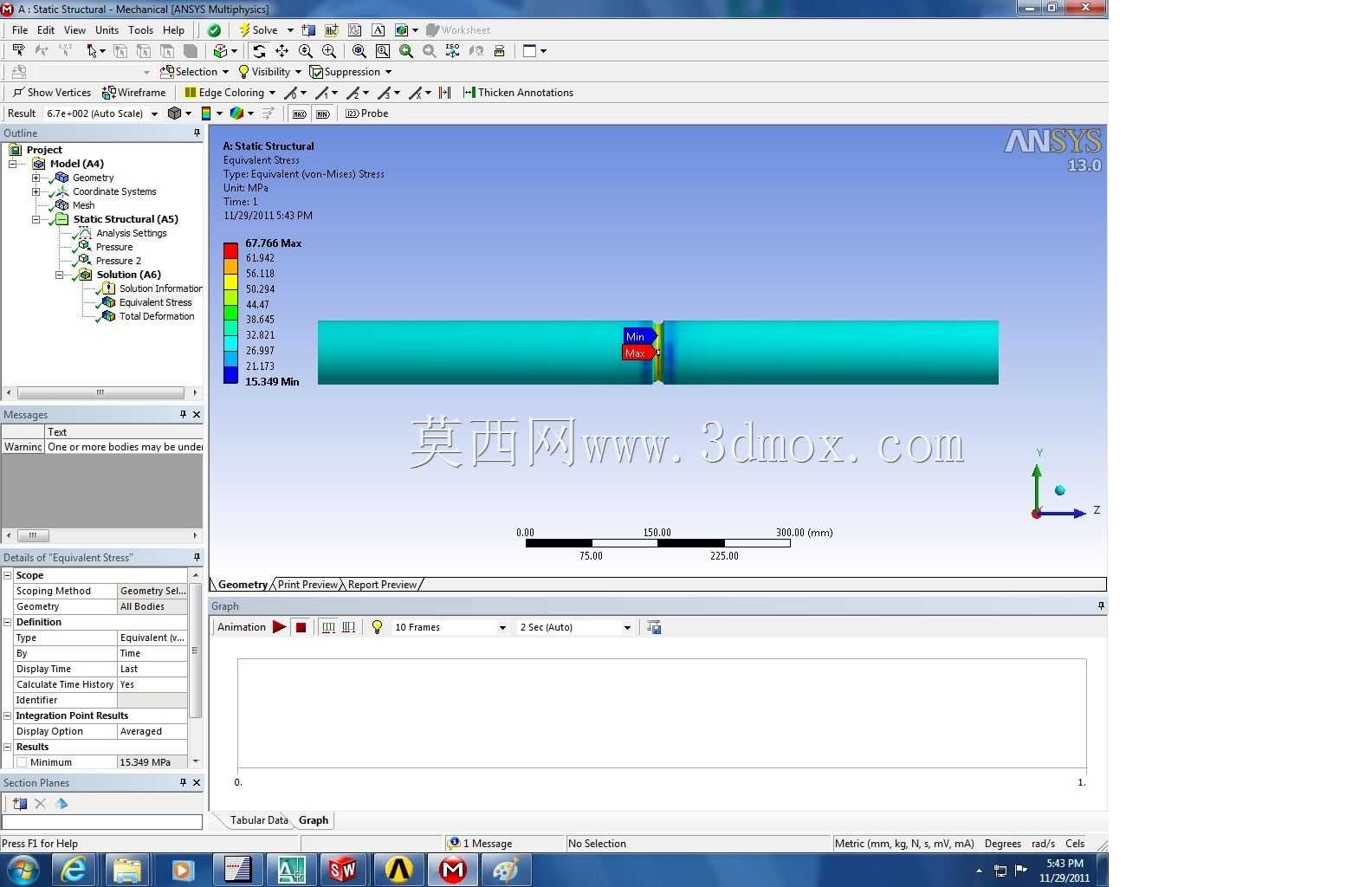Click the green Previous View magnifier
The image size is (1372, 887).
[405, 51]
